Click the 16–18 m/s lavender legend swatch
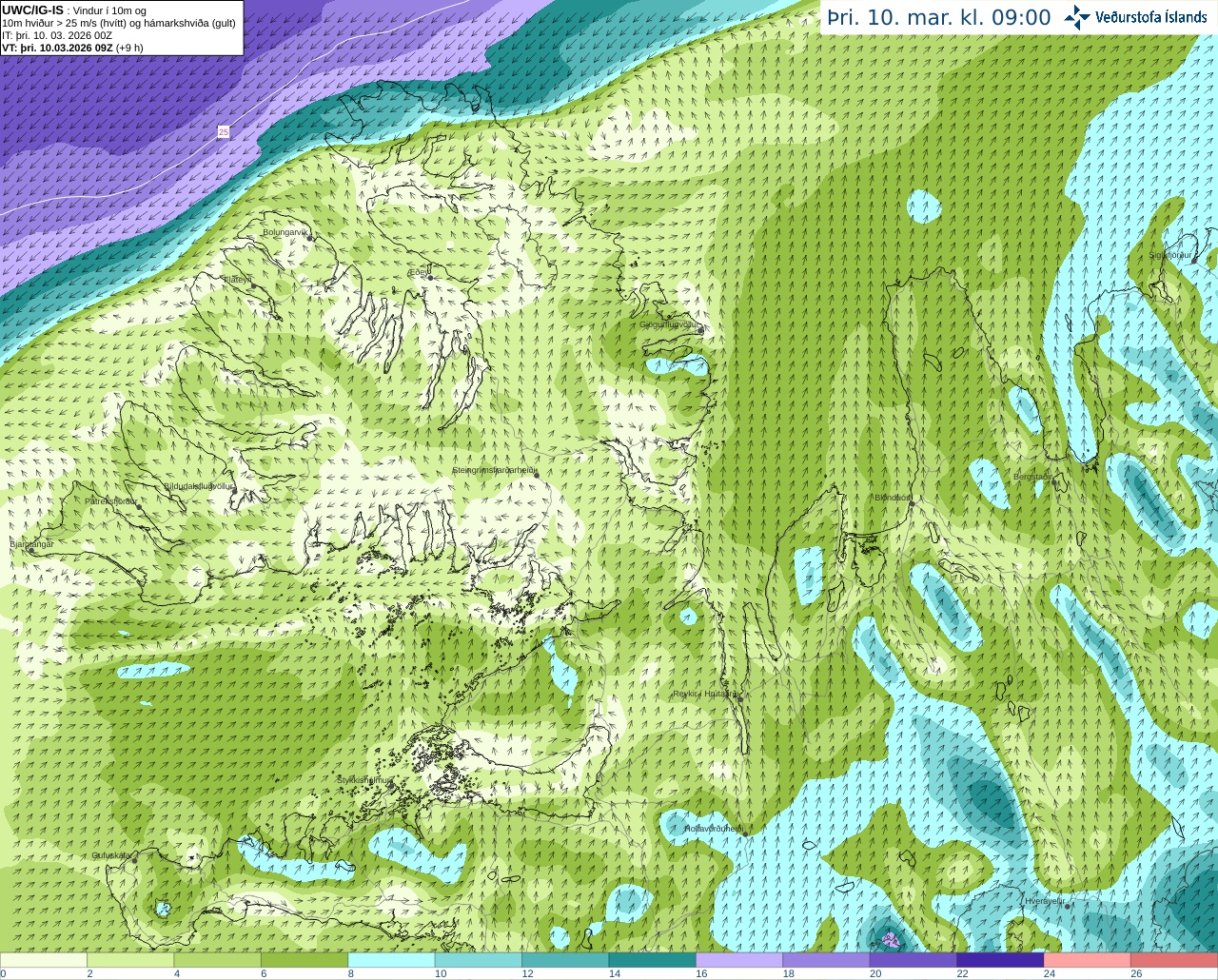 (x=739, y=960)
